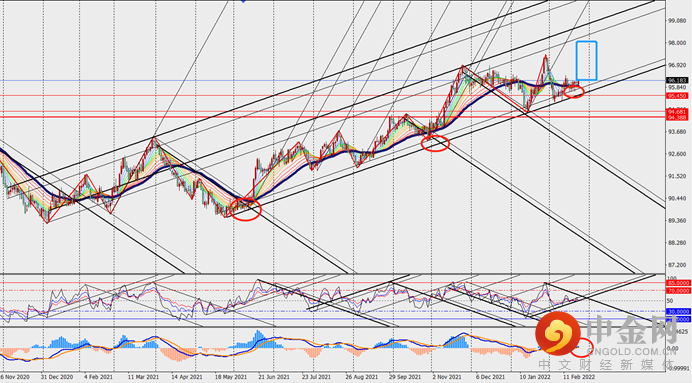Click the 10 Jan 2022 date label
The image size is (692, 383).
[x=534, y=377]
